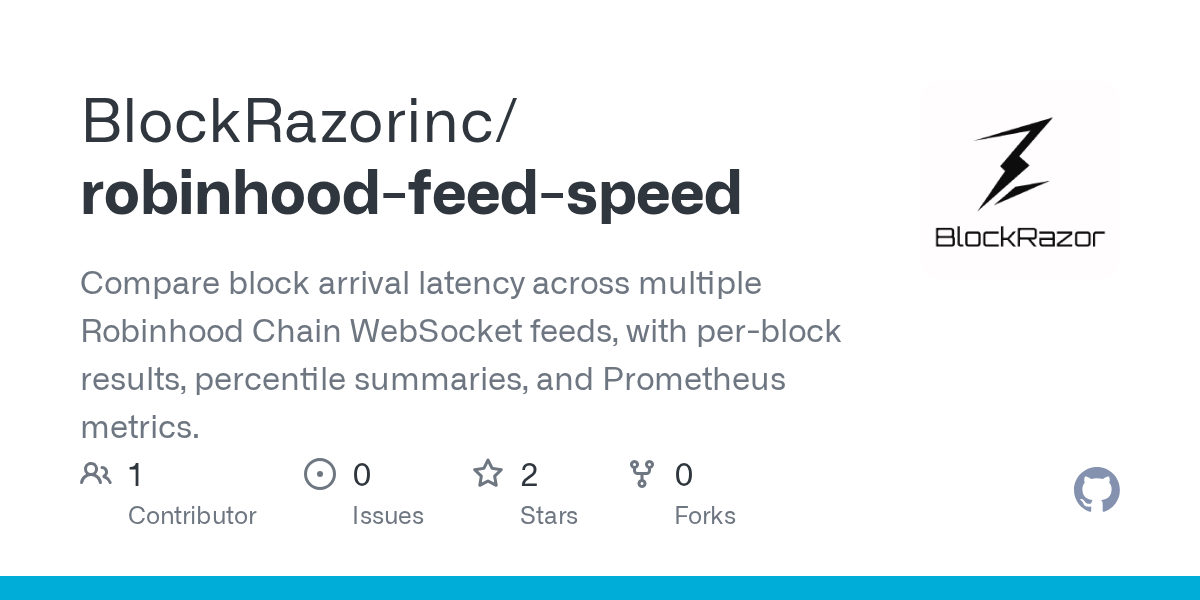This screenshot has height=600, width=1200.
Task: Click the repository description paragraph
Action: pos(460,355)
